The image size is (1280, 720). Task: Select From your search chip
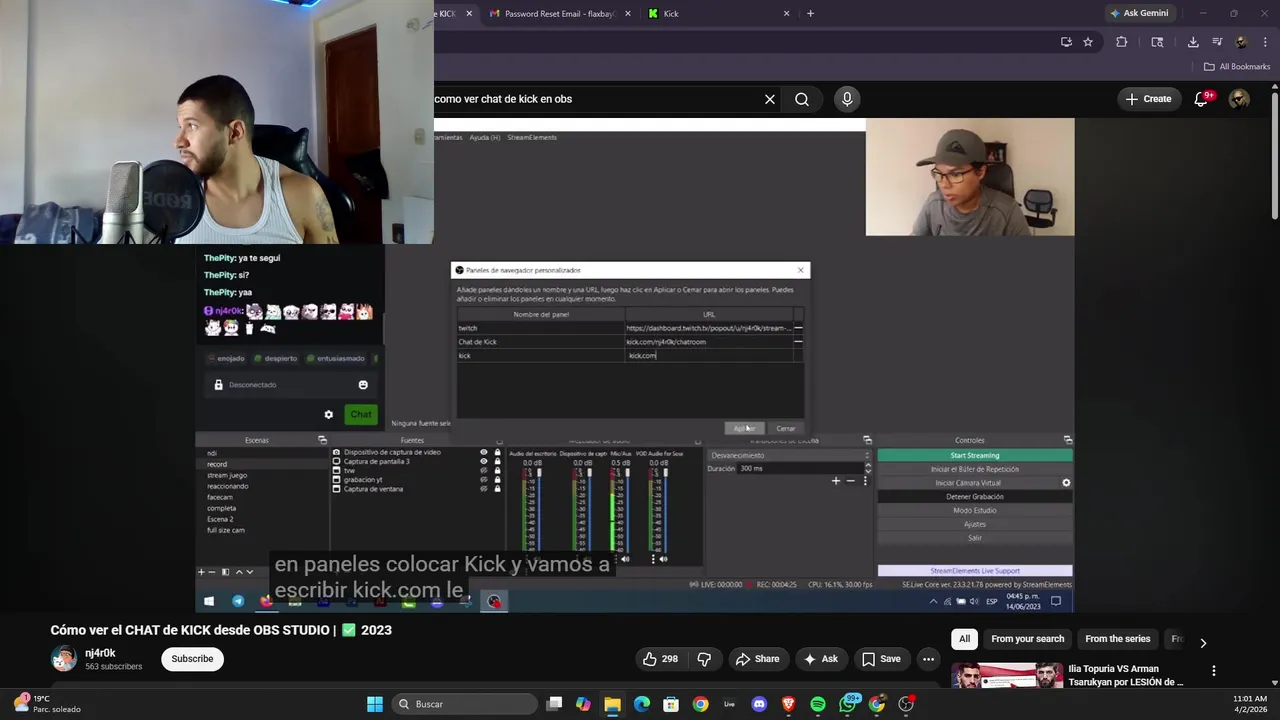(x=1028, y=639)
